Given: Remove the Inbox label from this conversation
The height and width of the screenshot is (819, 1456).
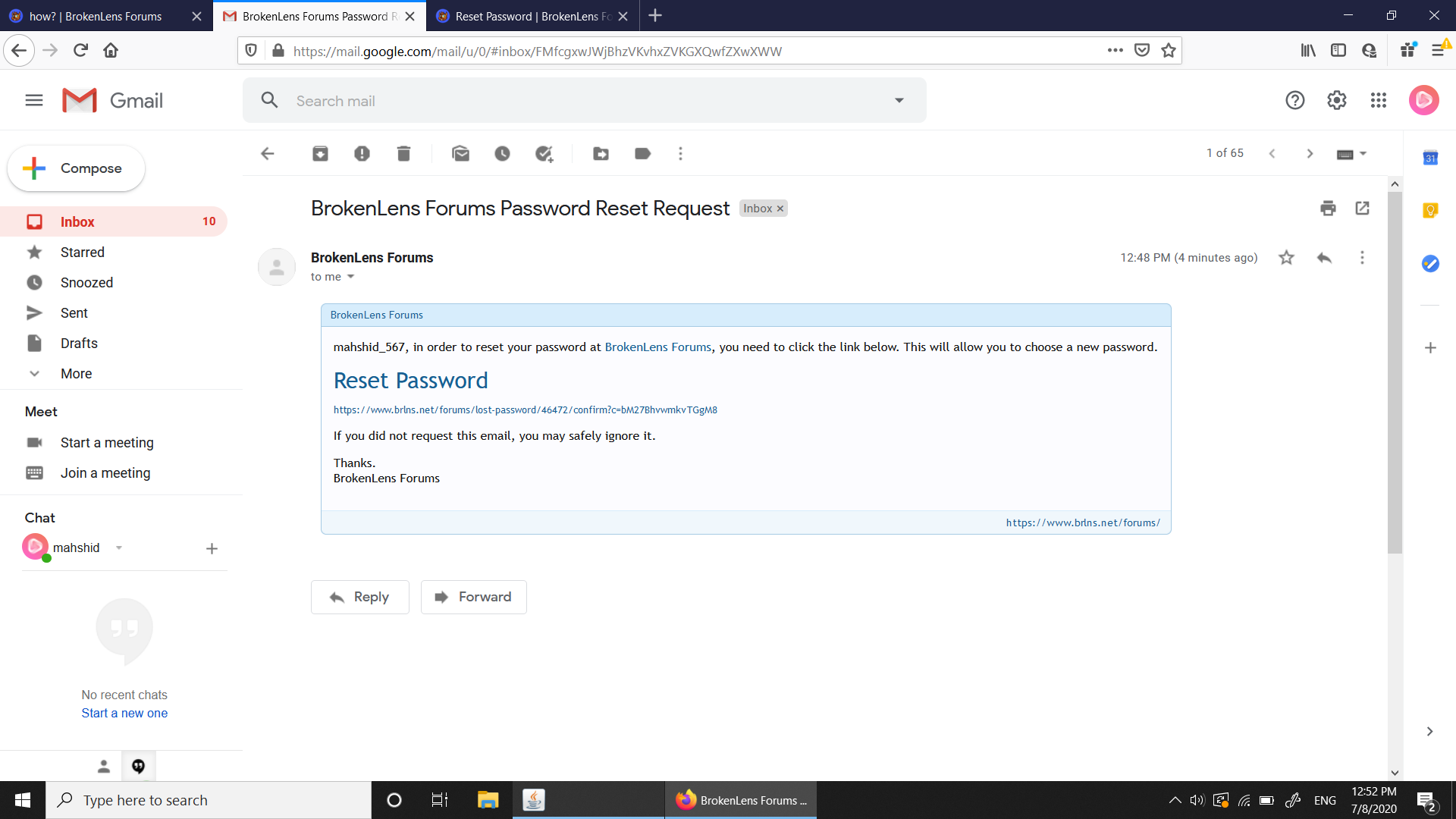Looking at the screenshot, I should pyautogui.click(x=780, y=209).
